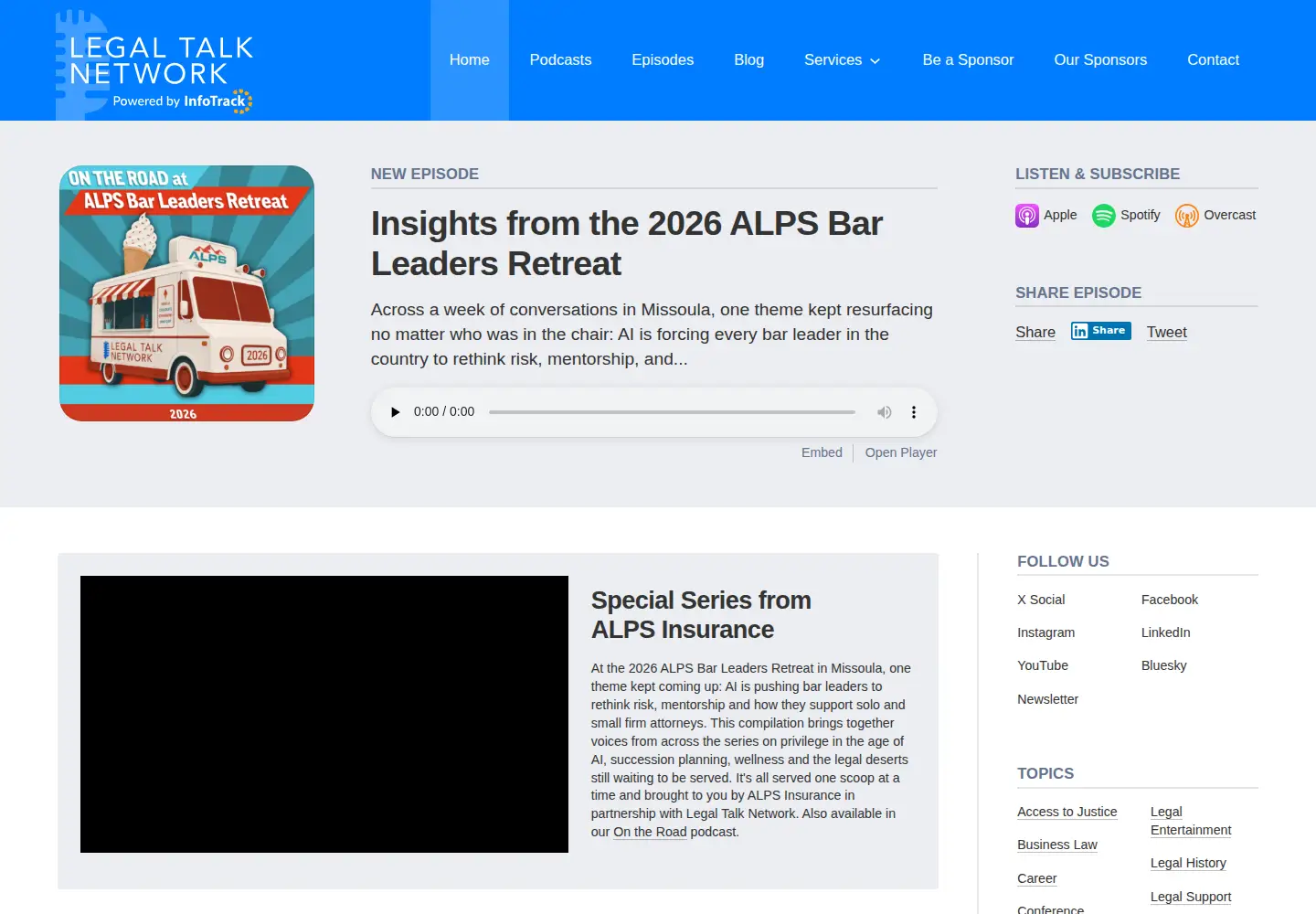Select the Legal History topic
This screenshot has height=914, width=1316.
[1188, 863]
